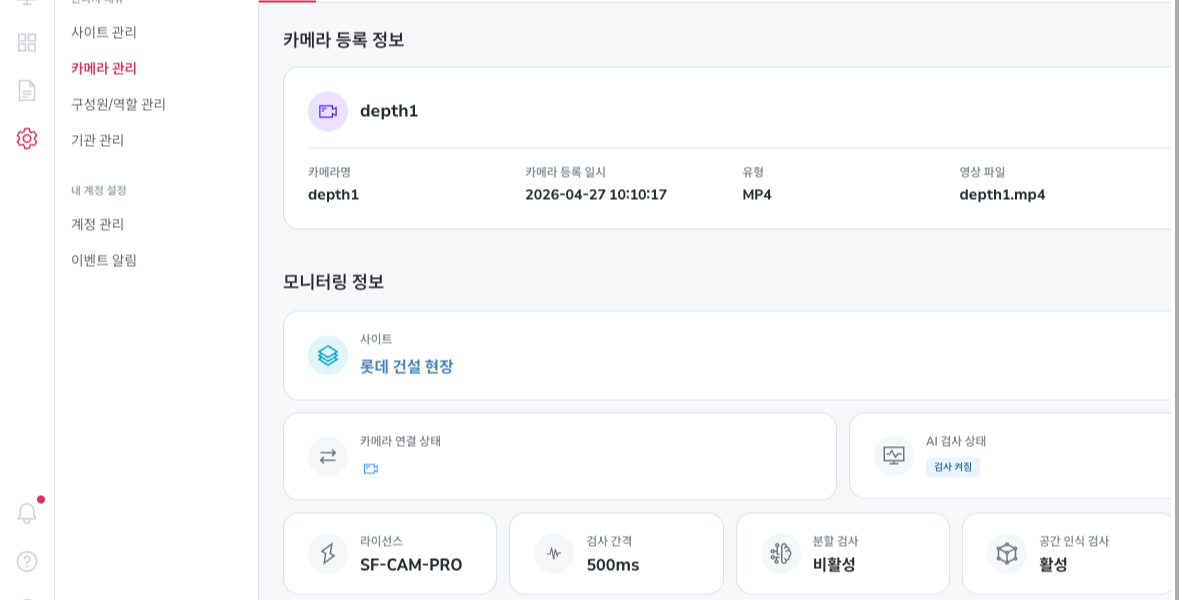
Task: Click the AI inspection monitor icon
Action: pyautogui.click(x=894, y=455)
